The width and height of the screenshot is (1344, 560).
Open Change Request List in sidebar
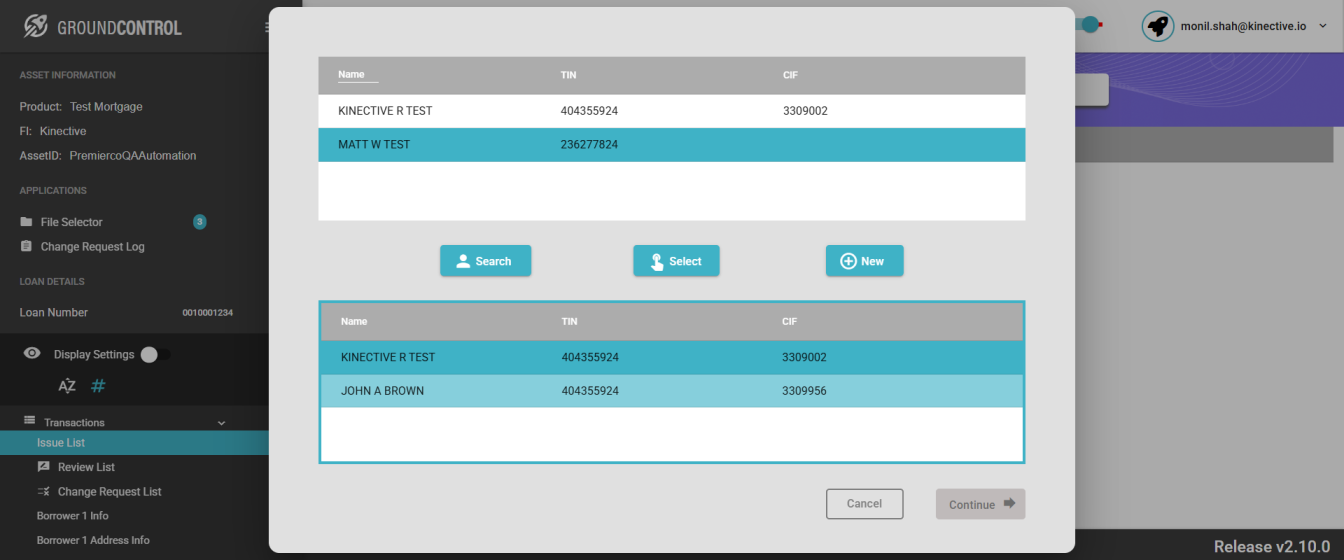point(109,492)
